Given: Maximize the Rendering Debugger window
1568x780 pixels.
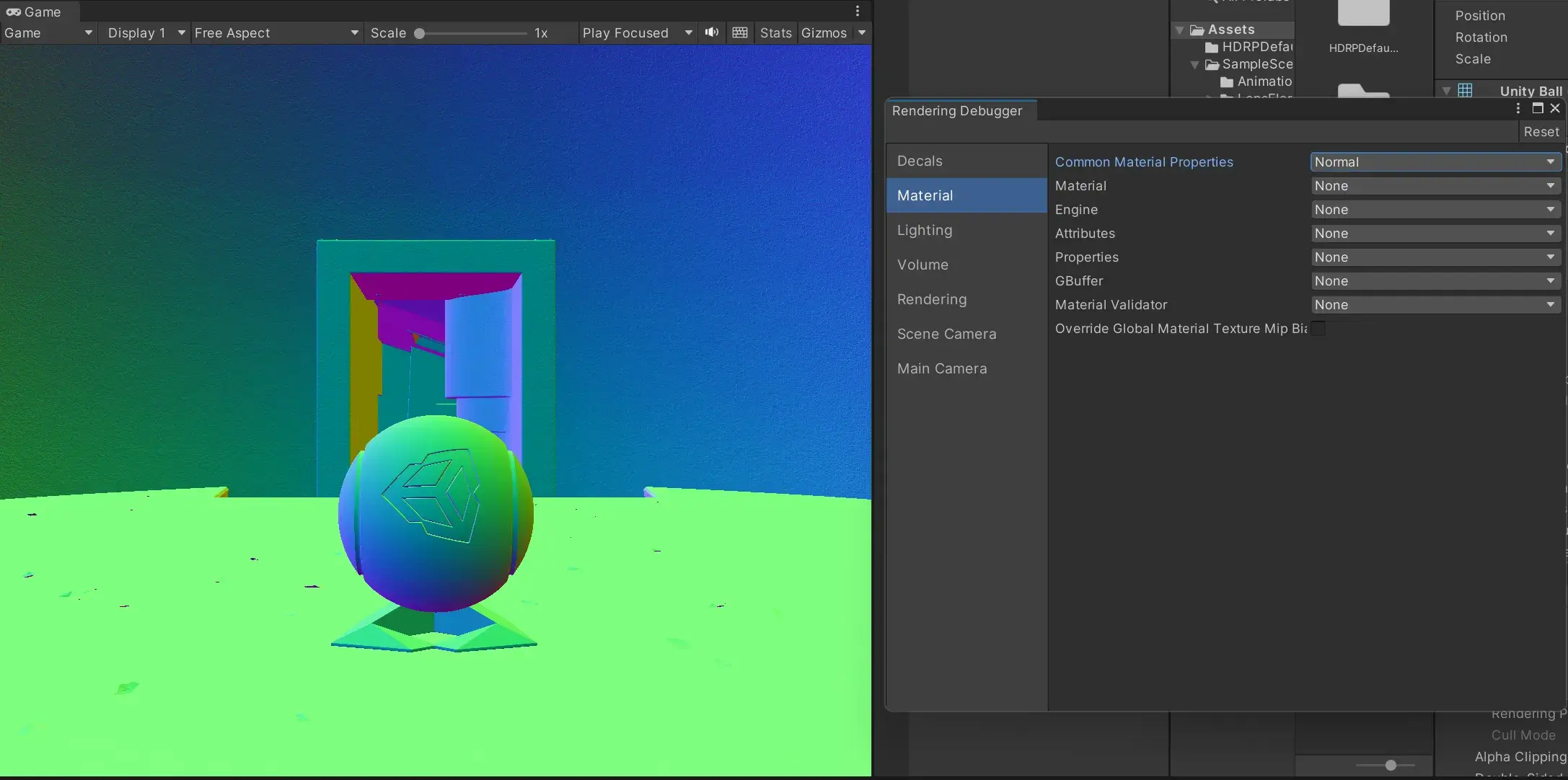Looking at the screenshot, I should [1538, 108].
